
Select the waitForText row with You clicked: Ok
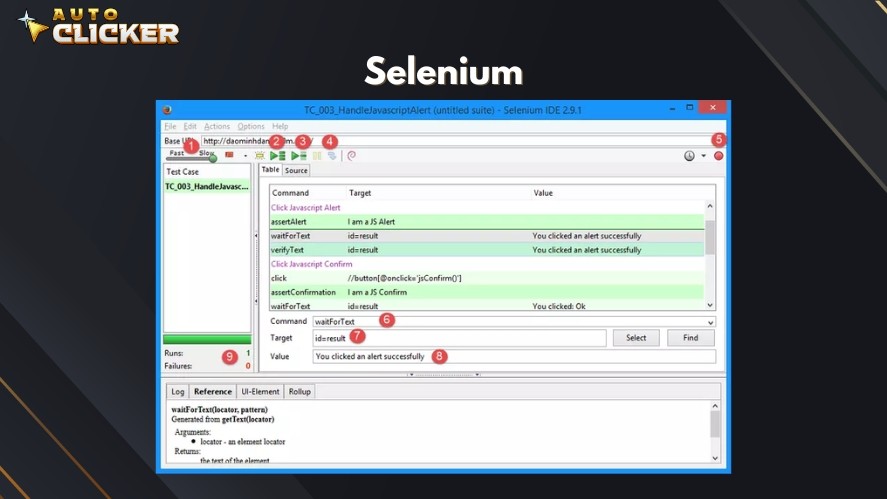pos(487,306)
